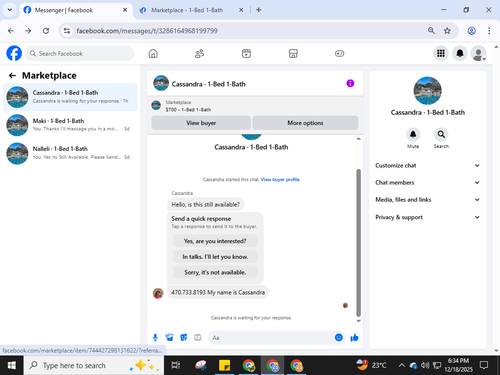Open the Chrome three-dot menu
500x375 pixels.
coord(489,31)
